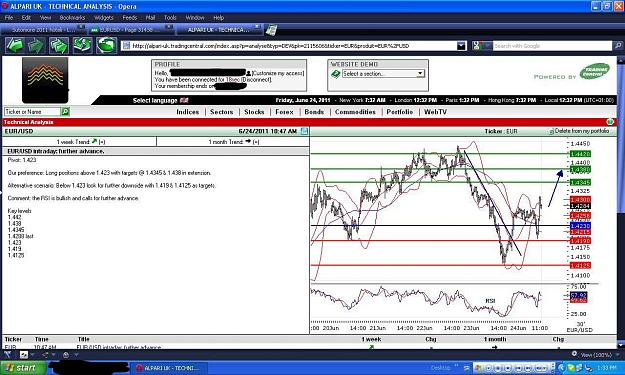Click the 1 month trend right-arrow icon
The image size is (625, 375).
pyautogui.click(x=248, y=141)
